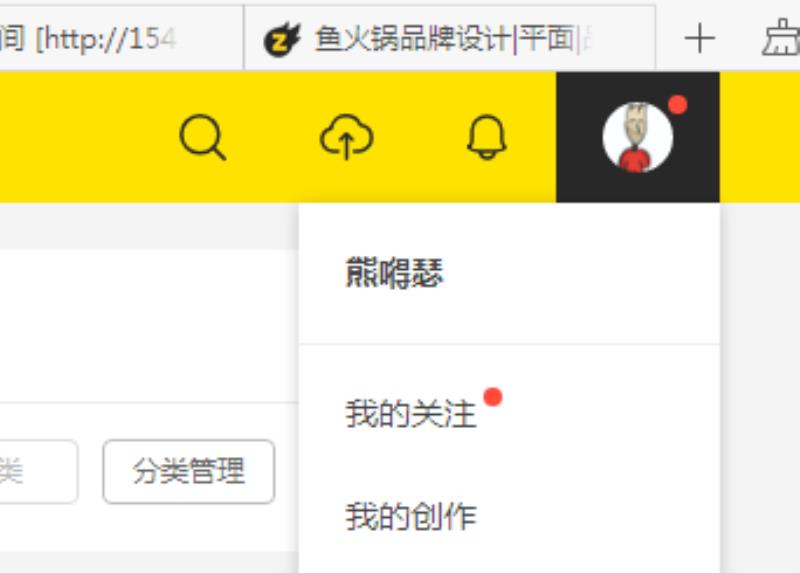Open the search magnifier in the yellow header
The height and width of the screenshot is (573, 800).
click(203, 138)
